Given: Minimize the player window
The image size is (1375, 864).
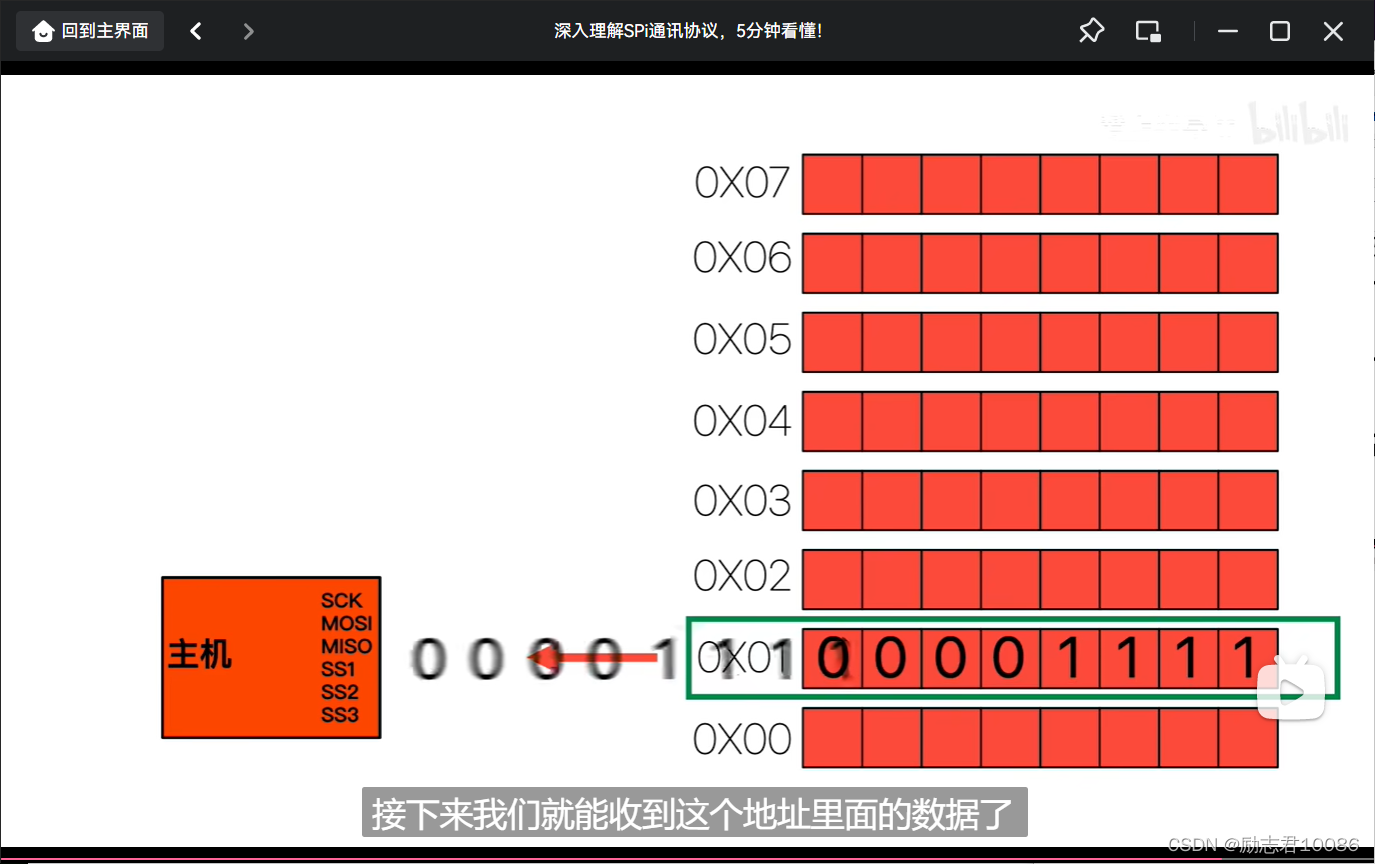Looking at the screenshot, I should coord(1228,31).
